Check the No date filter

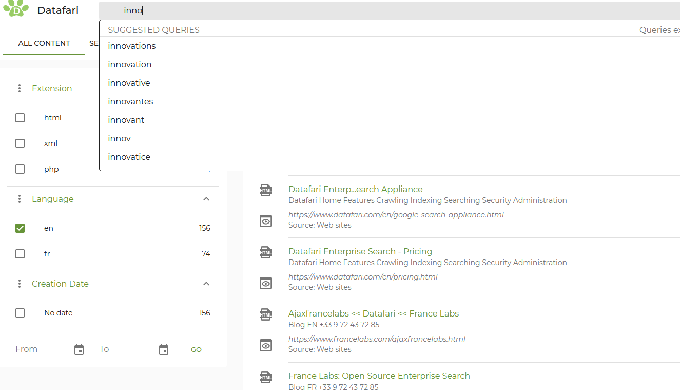pyautogui.click(x=20, y=313)
